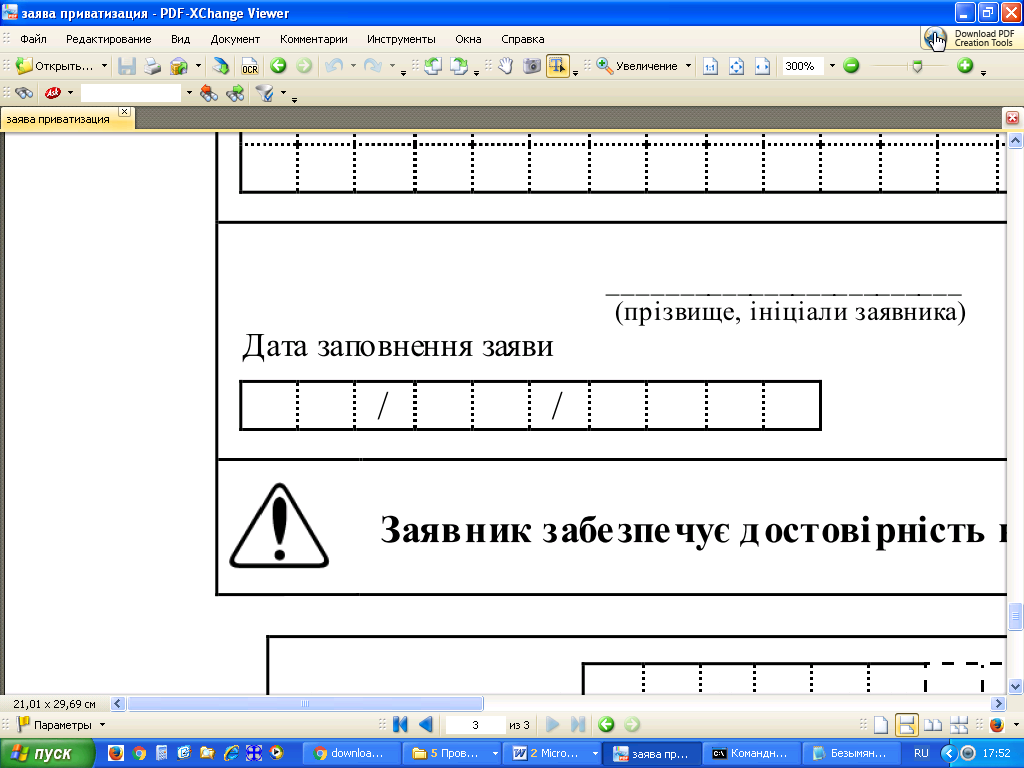Click the Actual Size 1:1 icon
Image resolution: width=1024 pixels, height=768 pixels.
[x=711, y=66]
